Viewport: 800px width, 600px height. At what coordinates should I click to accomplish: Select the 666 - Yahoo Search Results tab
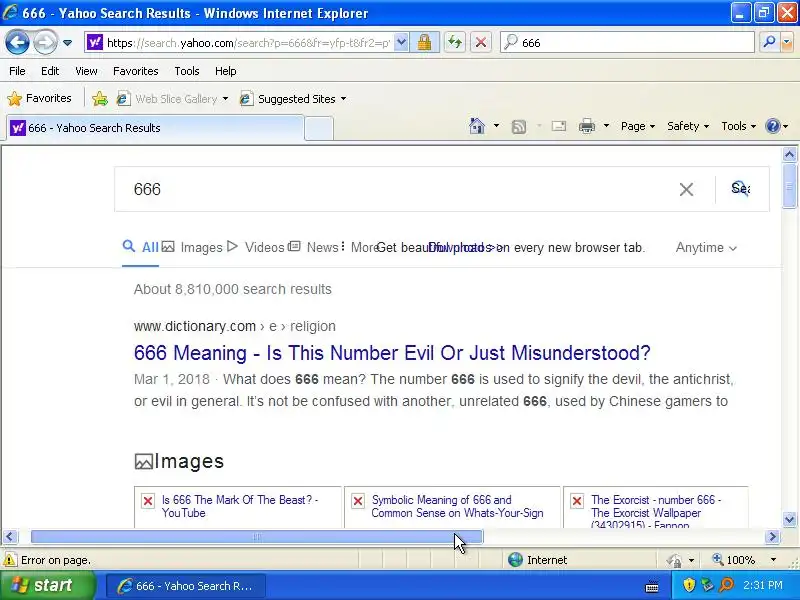[156, 128]
